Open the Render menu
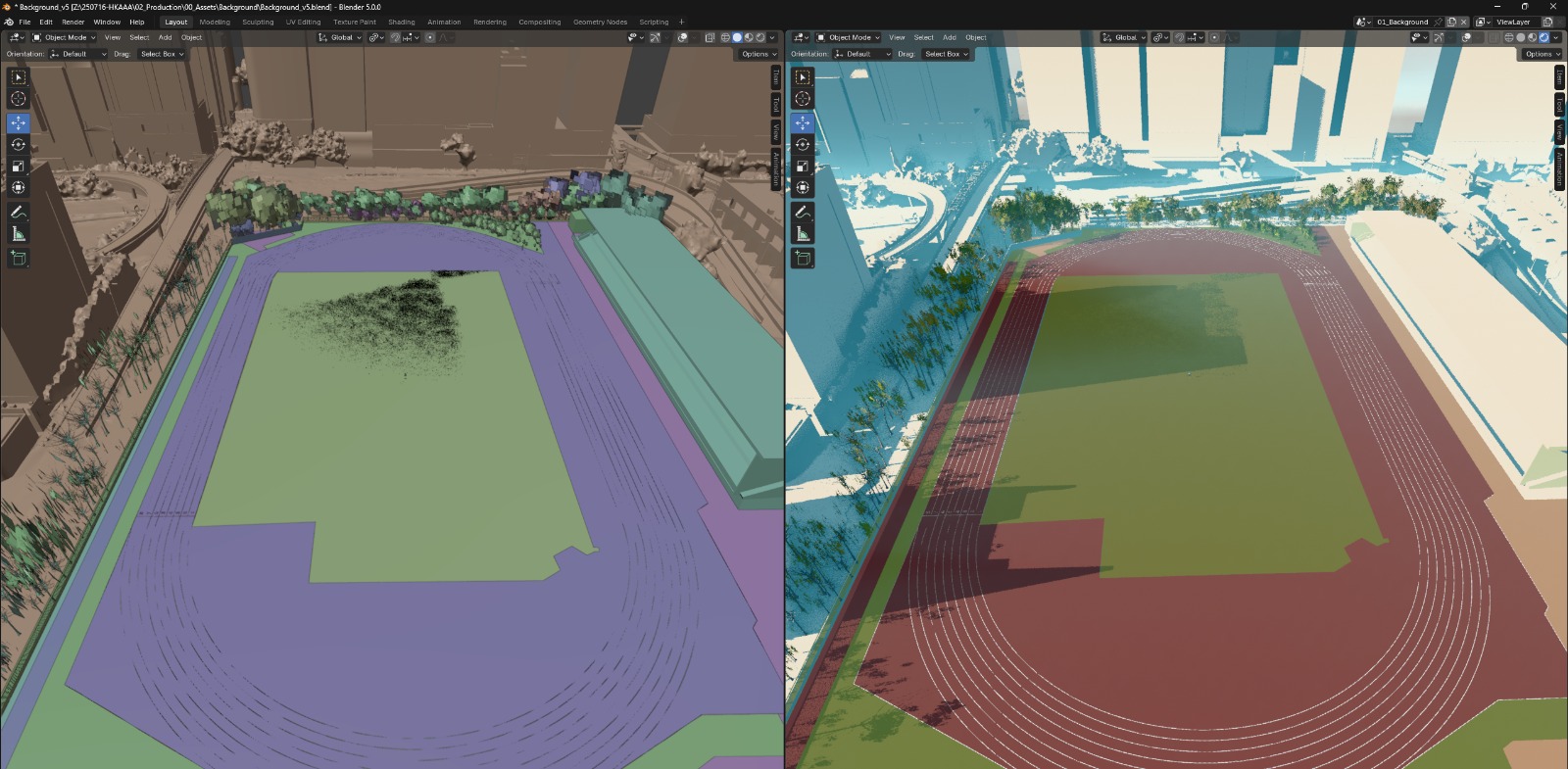 73,22
